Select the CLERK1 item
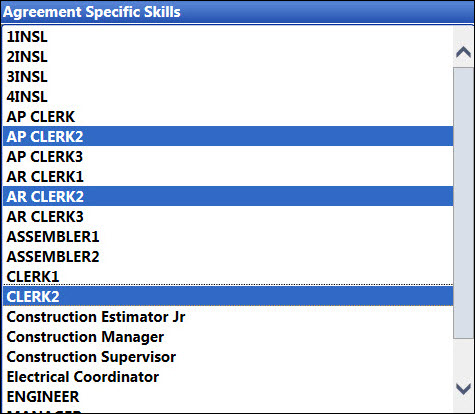Viewport: 475px width, 414px height. 228,276
